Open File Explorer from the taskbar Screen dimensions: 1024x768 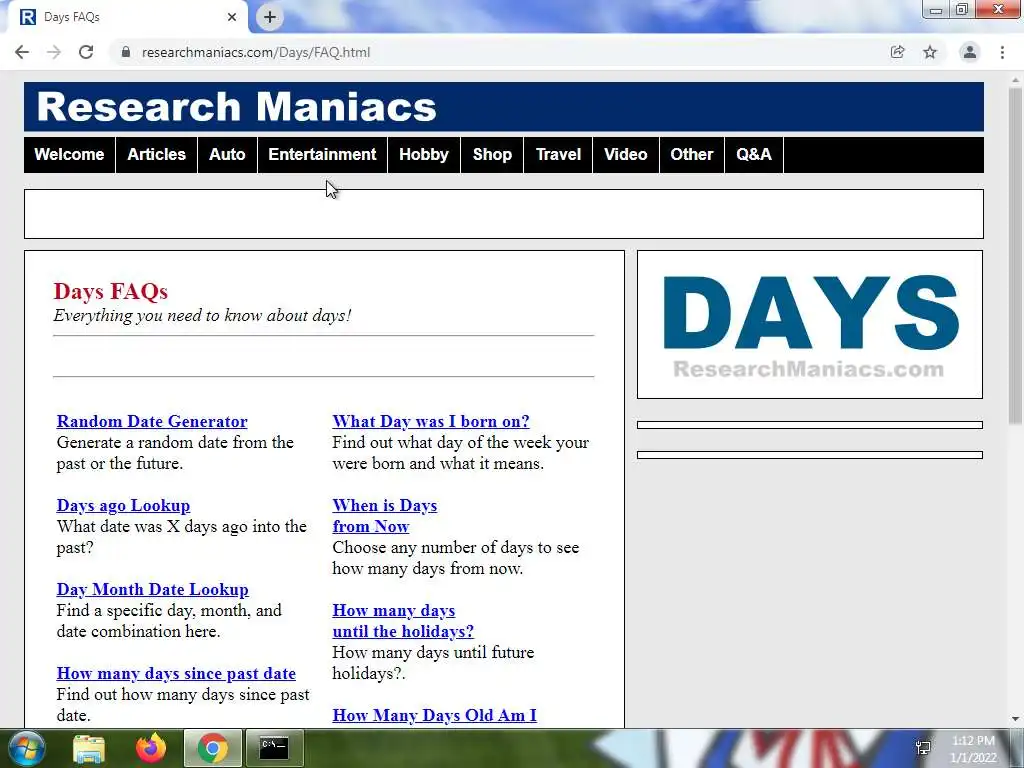[x=89, y=748]
